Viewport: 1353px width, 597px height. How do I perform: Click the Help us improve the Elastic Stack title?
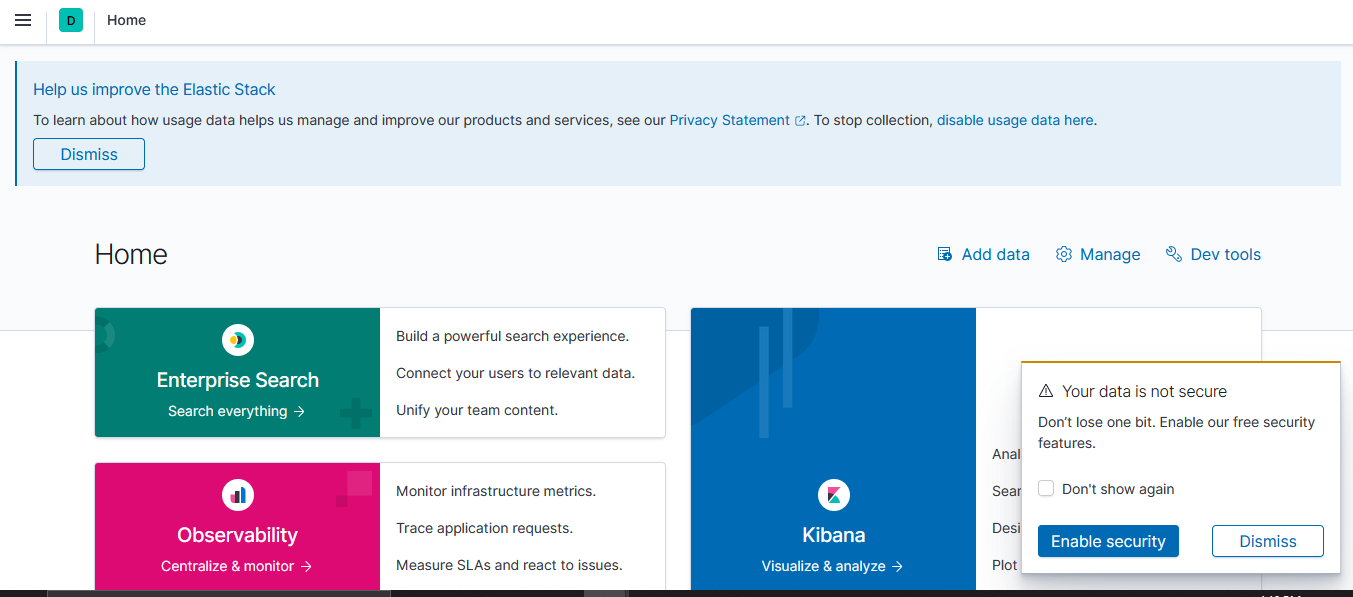point(154,89)
